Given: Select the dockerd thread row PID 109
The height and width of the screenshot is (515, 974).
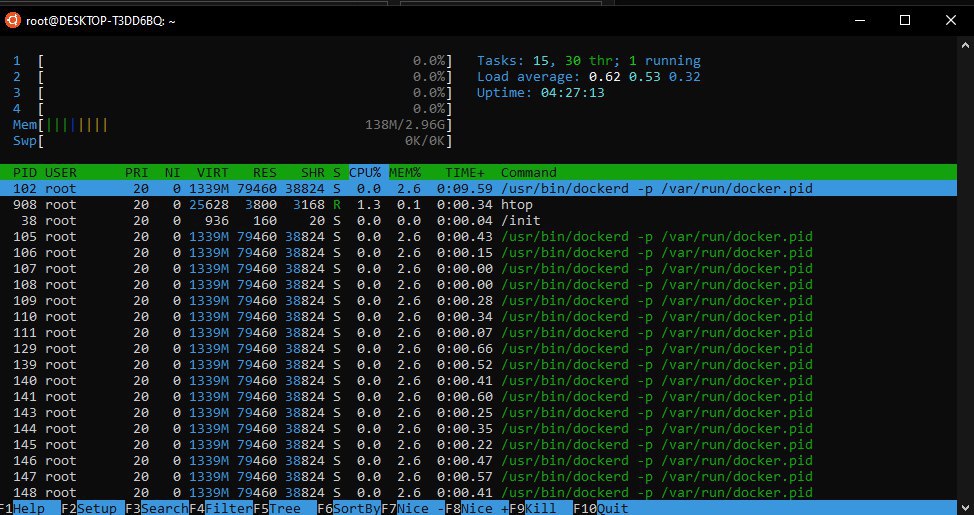Looking at the screenshot, I should [478, 301].
